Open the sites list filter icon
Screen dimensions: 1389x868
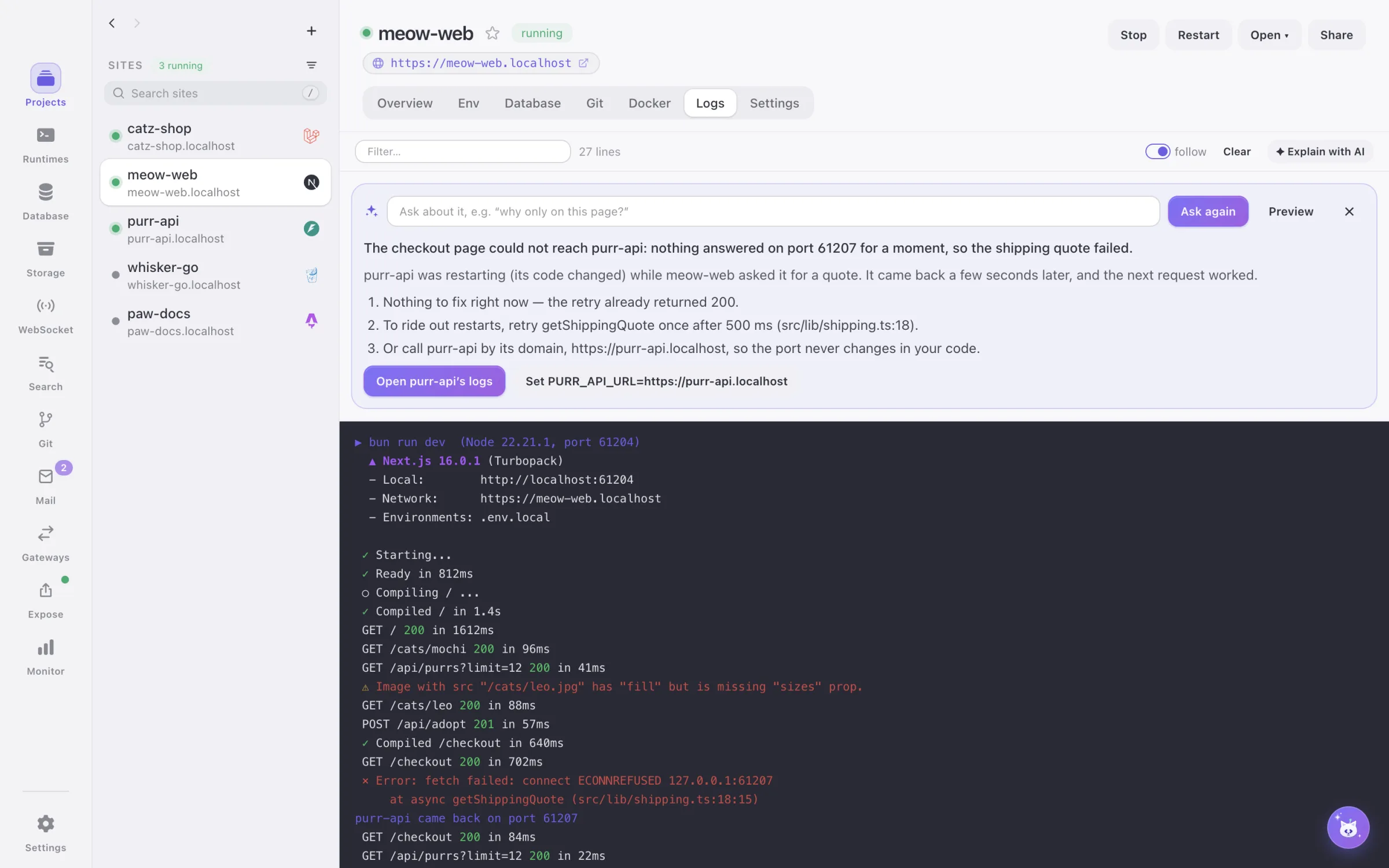pos(311,65)
